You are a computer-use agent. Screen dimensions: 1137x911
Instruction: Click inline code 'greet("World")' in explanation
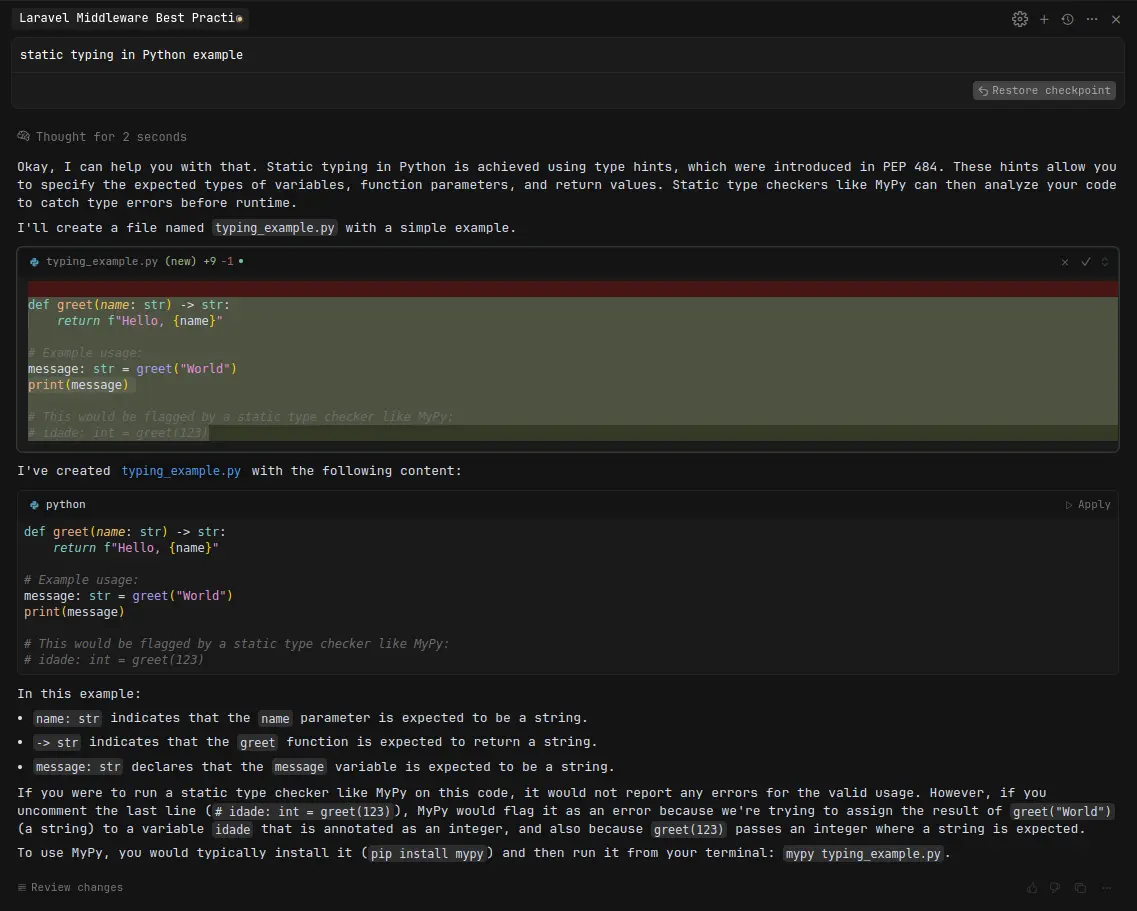pyautogui.click(x=1062, y=812)
